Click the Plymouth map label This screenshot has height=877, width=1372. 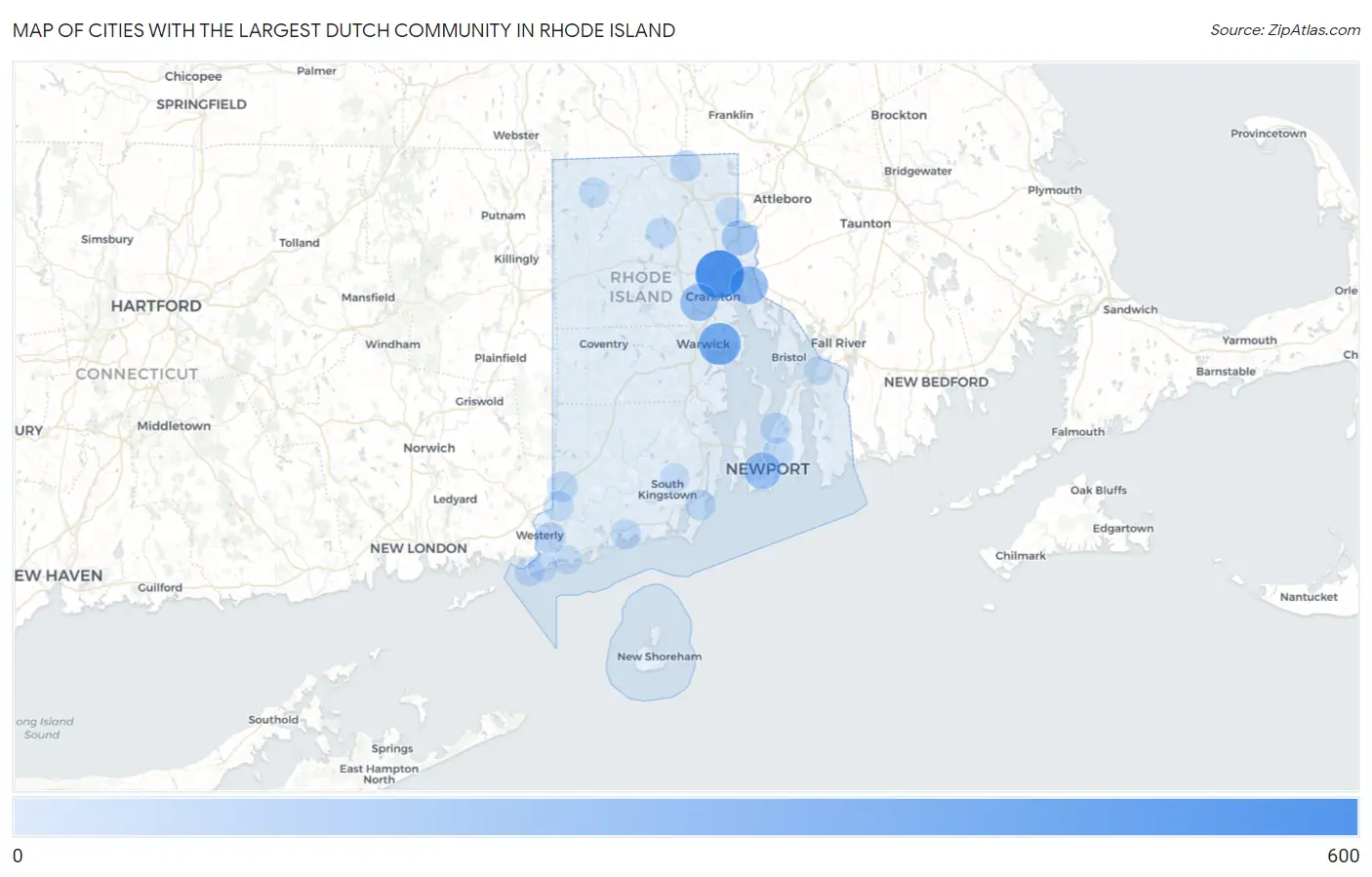click(1054, 190)
